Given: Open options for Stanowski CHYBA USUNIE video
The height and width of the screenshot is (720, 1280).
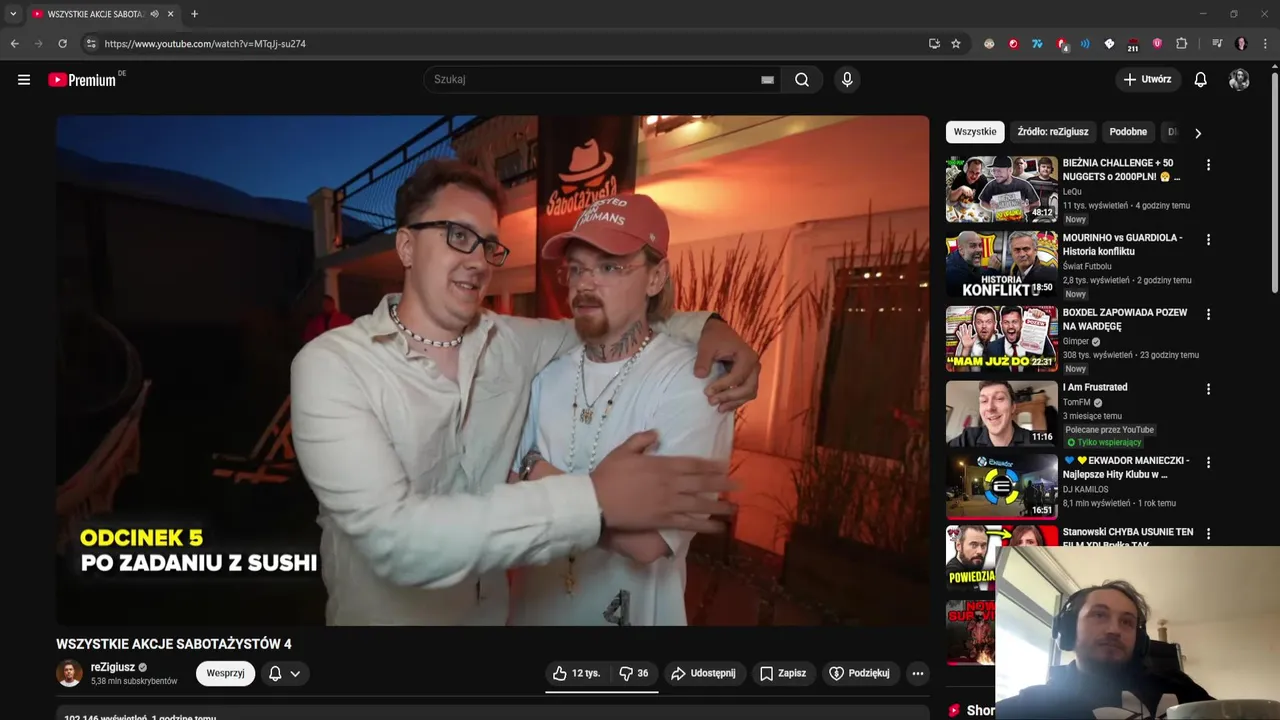Looking at the screenshot, I should pos(1208,534).
